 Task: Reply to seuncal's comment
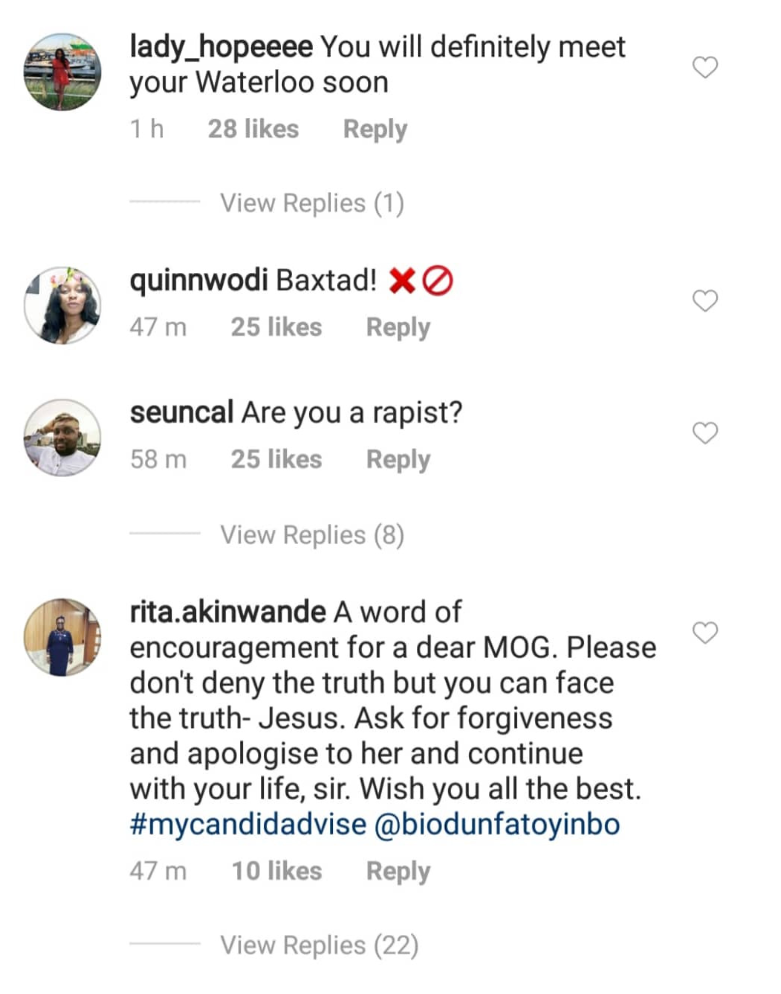pos(398,460)
